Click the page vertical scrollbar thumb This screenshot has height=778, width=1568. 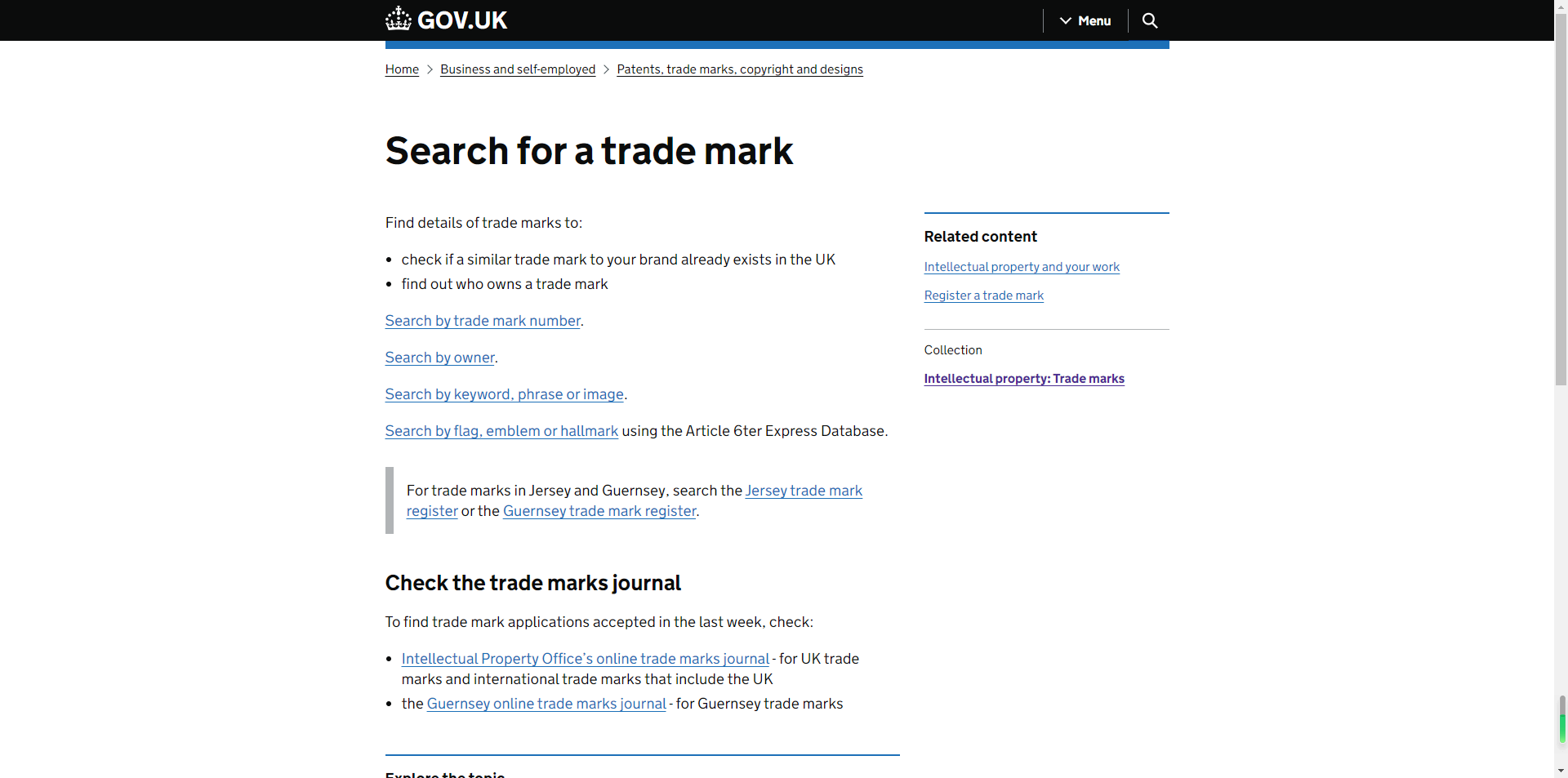click(x=1561, y=198)
